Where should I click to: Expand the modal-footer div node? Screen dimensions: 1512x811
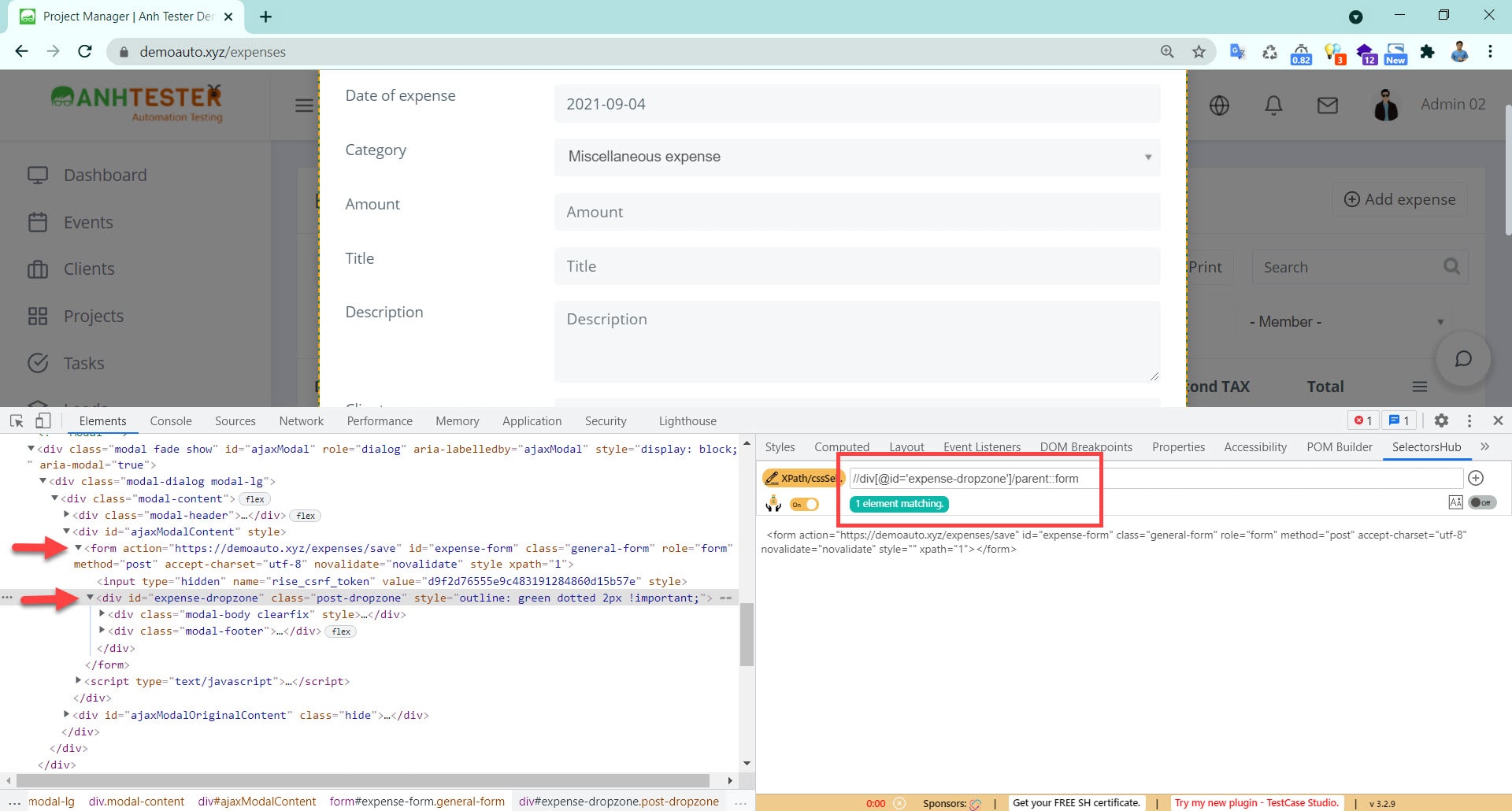pyautogui.click(x=102, y=631)
